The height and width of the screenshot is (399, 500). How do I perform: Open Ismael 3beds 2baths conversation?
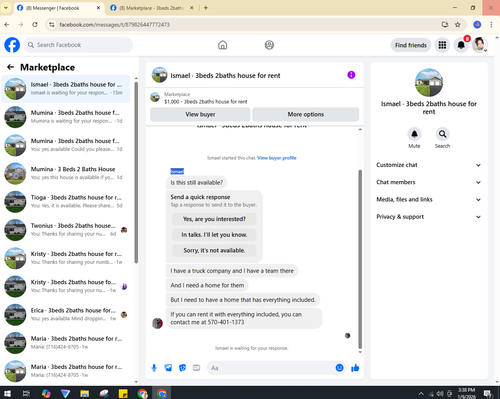(x=66, y=89)
